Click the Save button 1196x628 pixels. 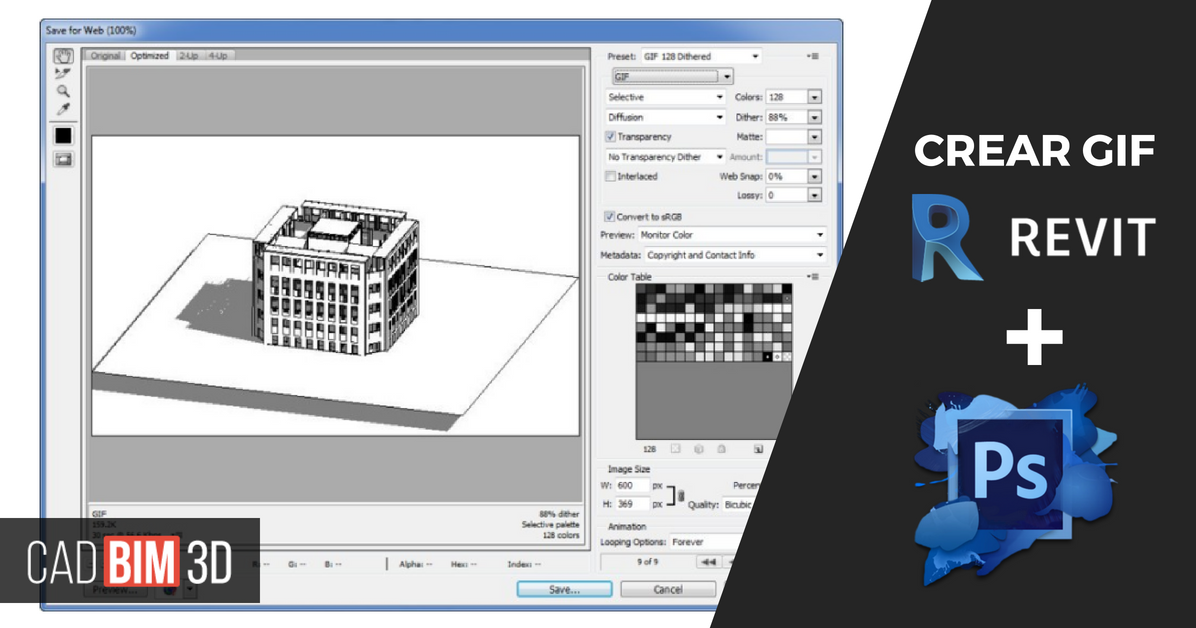563,589
